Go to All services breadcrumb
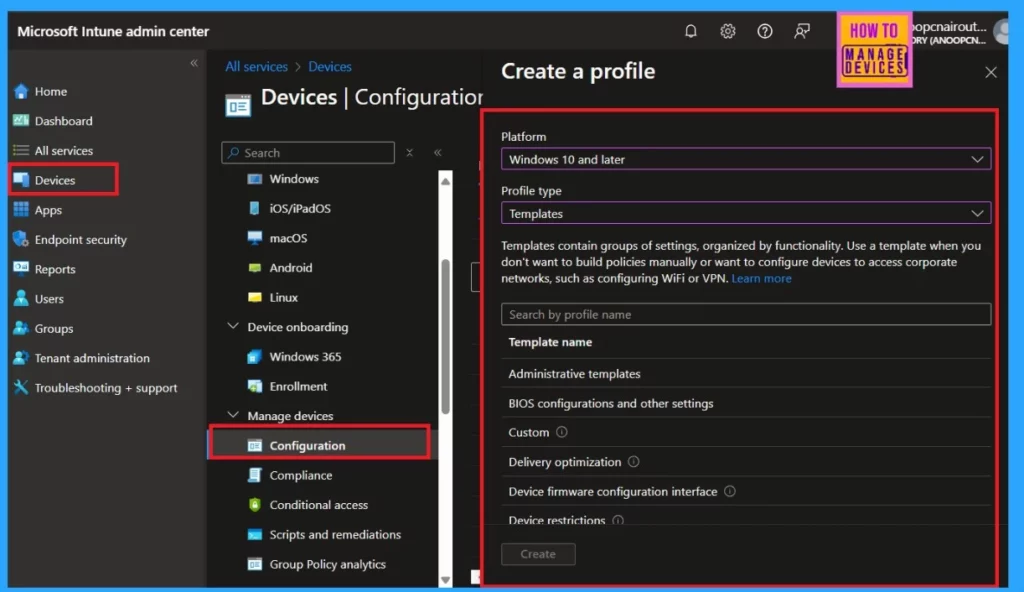 (257, 67)
